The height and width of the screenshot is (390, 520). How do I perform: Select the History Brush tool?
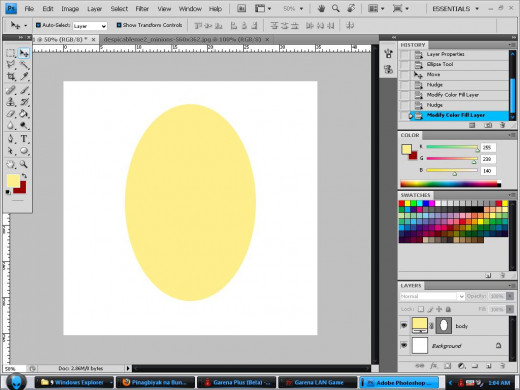24,102
